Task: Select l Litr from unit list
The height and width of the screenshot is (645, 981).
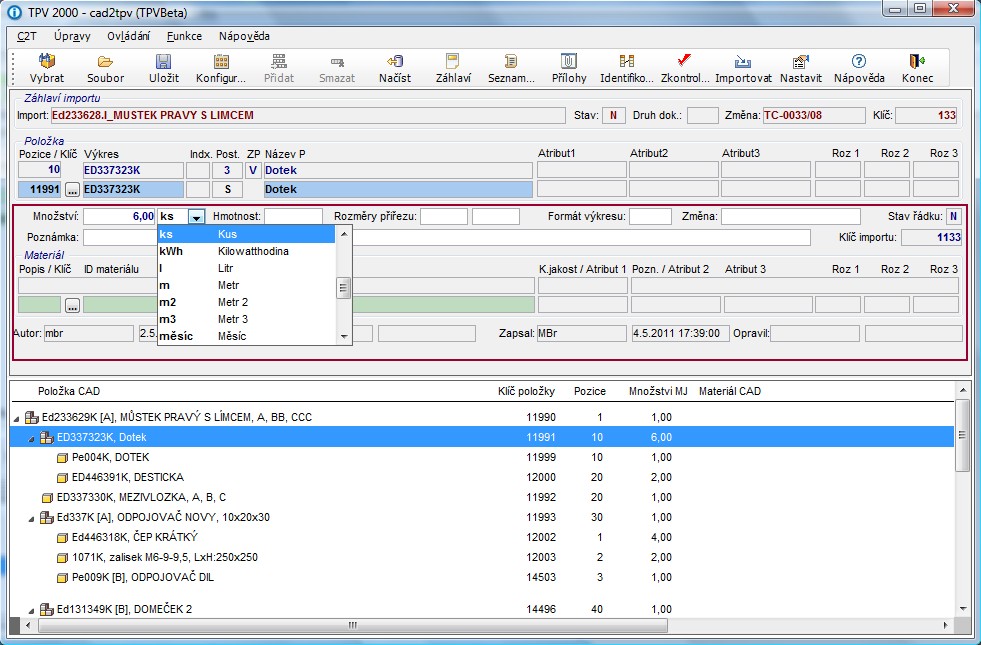Action: click(x=247, y=268)
